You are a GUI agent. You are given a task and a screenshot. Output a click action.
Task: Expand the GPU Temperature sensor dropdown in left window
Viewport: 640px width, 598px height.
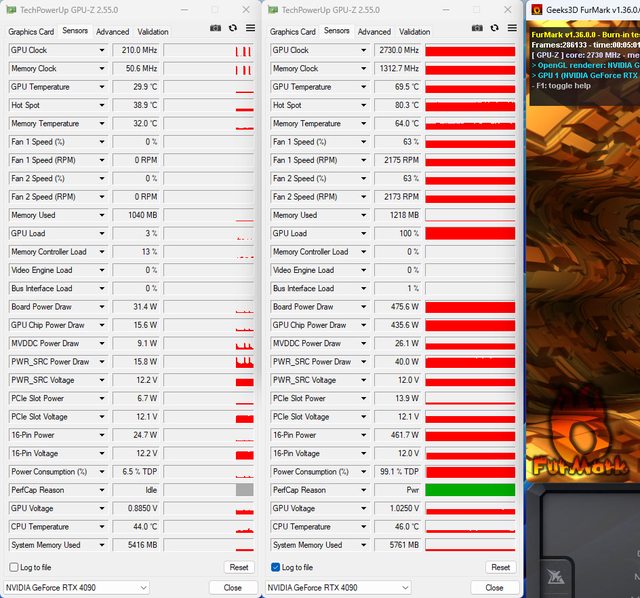(101, 87)
